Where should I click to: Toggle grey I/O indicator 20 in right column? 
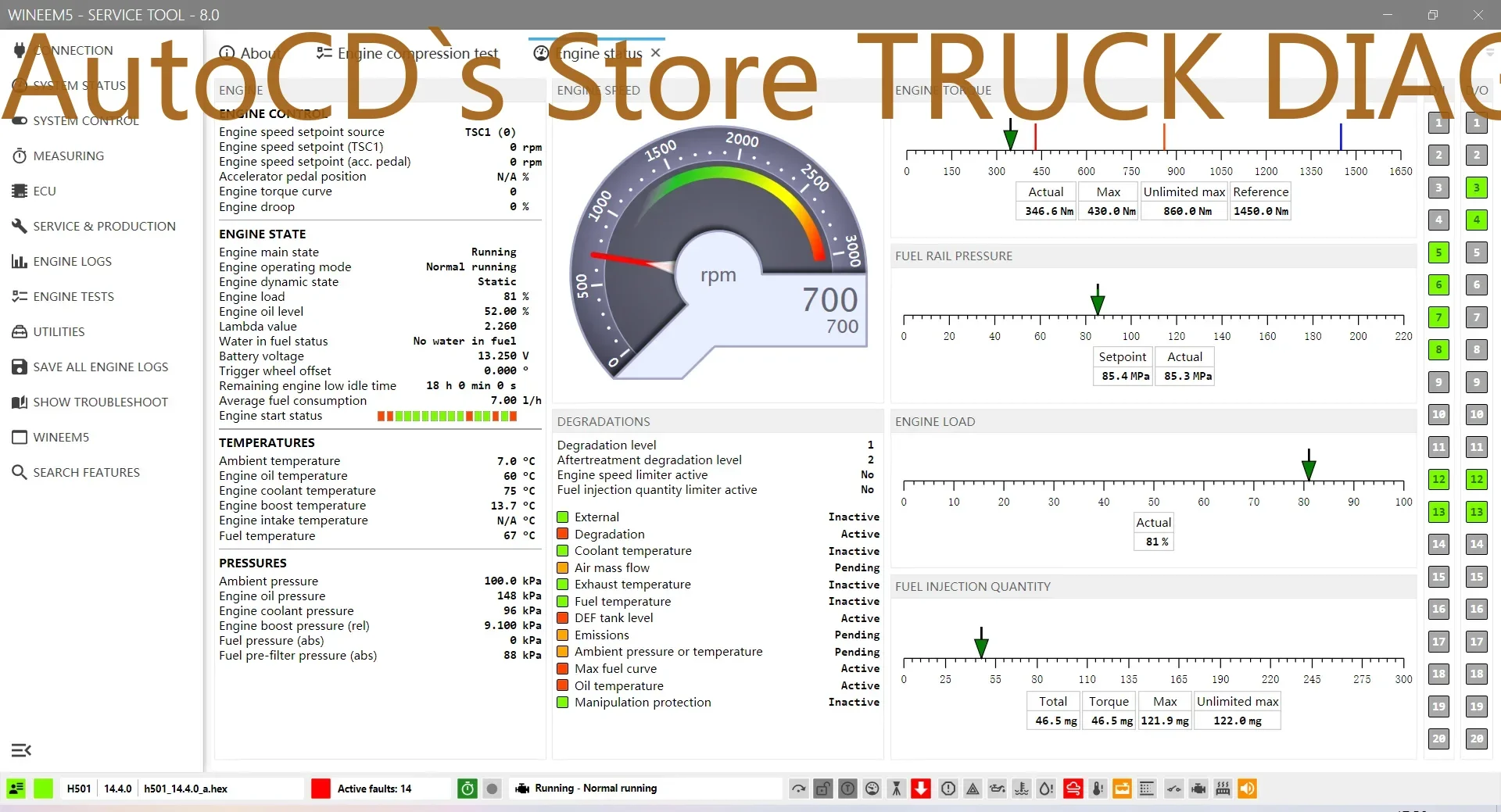pos(1476,739)
